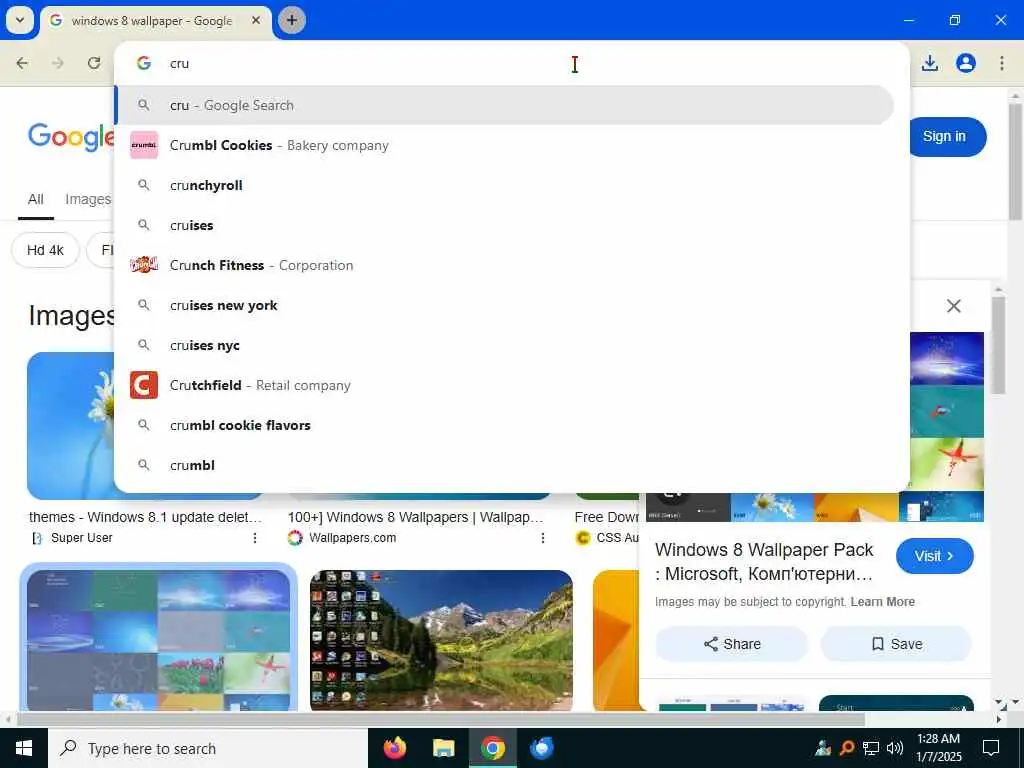
Task: Select the cruises suggestion
Action: click(x=504, y=225)
